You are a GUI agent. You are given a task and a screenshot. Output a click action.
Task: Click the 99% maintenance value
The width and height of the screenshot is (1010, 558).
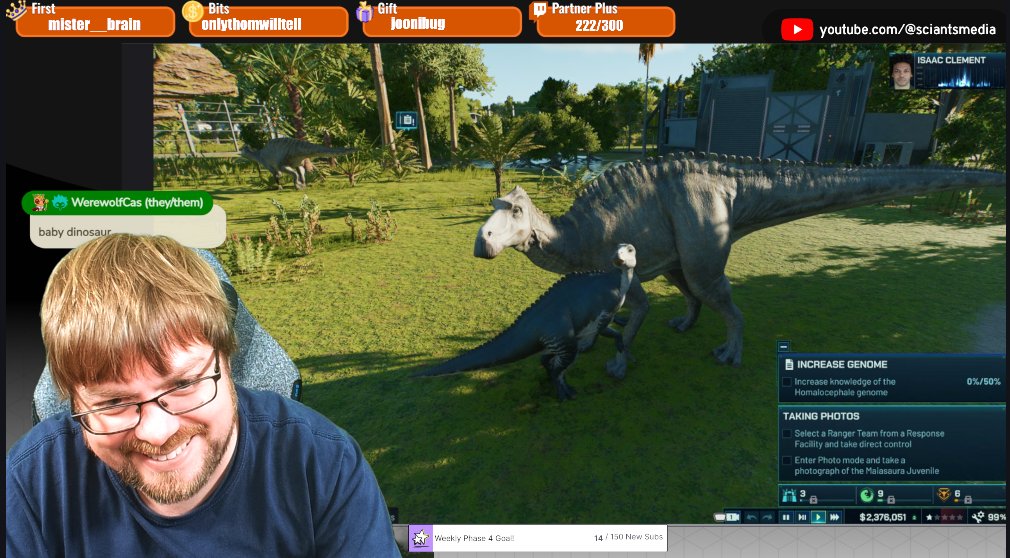coord(996,517)
